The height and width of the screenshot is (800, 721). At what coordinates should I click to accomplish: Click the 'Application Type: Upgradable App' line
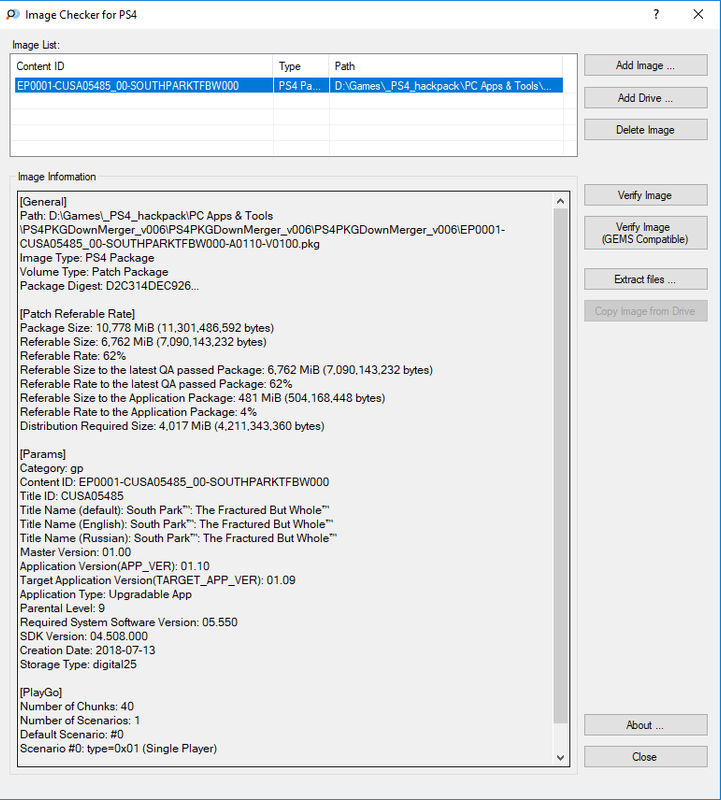[106, 594]
